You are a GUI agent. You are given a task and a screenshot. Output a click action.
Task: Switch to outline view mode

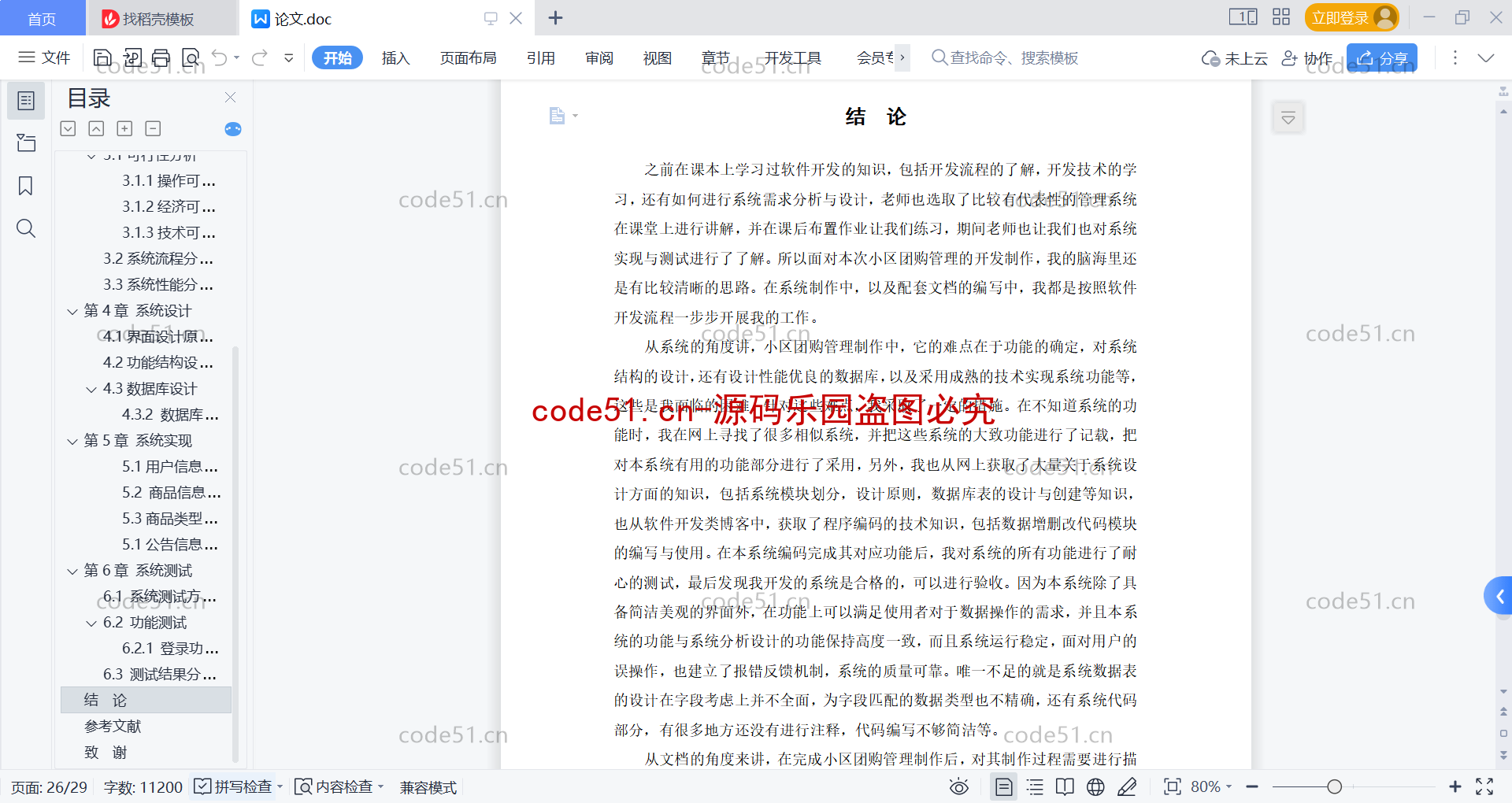tap(1035, 786)
